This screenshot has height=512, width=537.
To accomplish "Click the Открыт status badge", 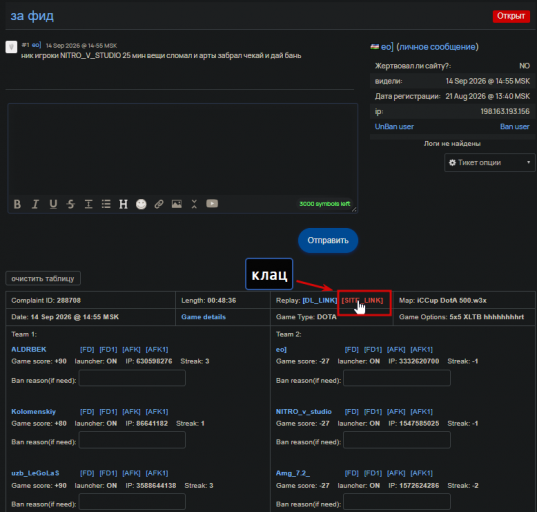I will pos(511,16).
